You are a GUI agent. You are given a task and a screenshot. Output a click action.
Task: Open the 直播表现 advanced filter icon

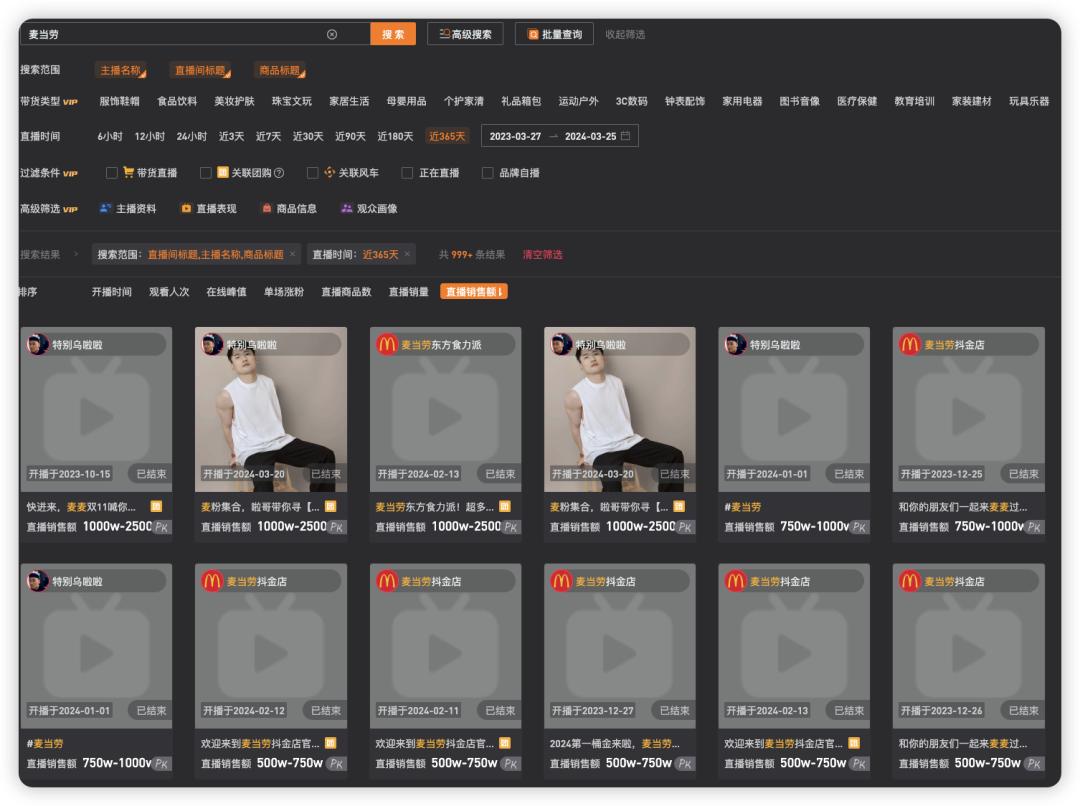[x=185, y=209]
